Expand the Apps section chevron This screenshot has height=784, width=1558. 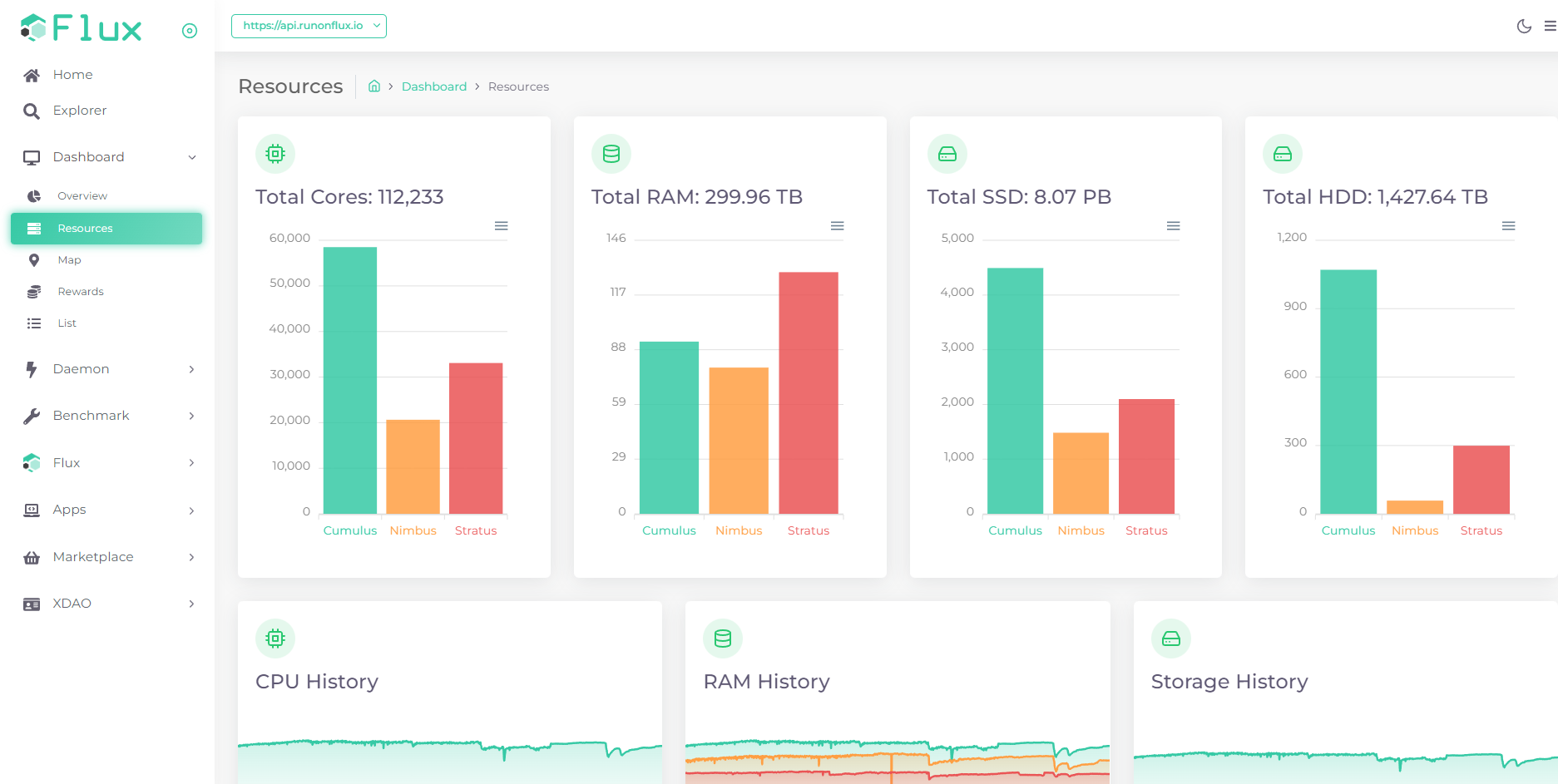192,510
